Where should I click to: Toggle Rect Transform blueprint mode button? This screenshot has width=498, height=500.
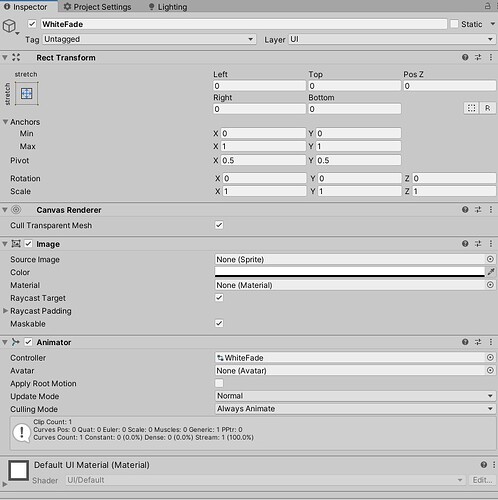pos(471,108)
